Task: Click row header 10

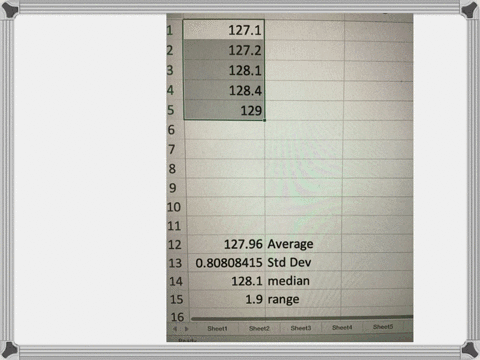Action: pos(177,207)
